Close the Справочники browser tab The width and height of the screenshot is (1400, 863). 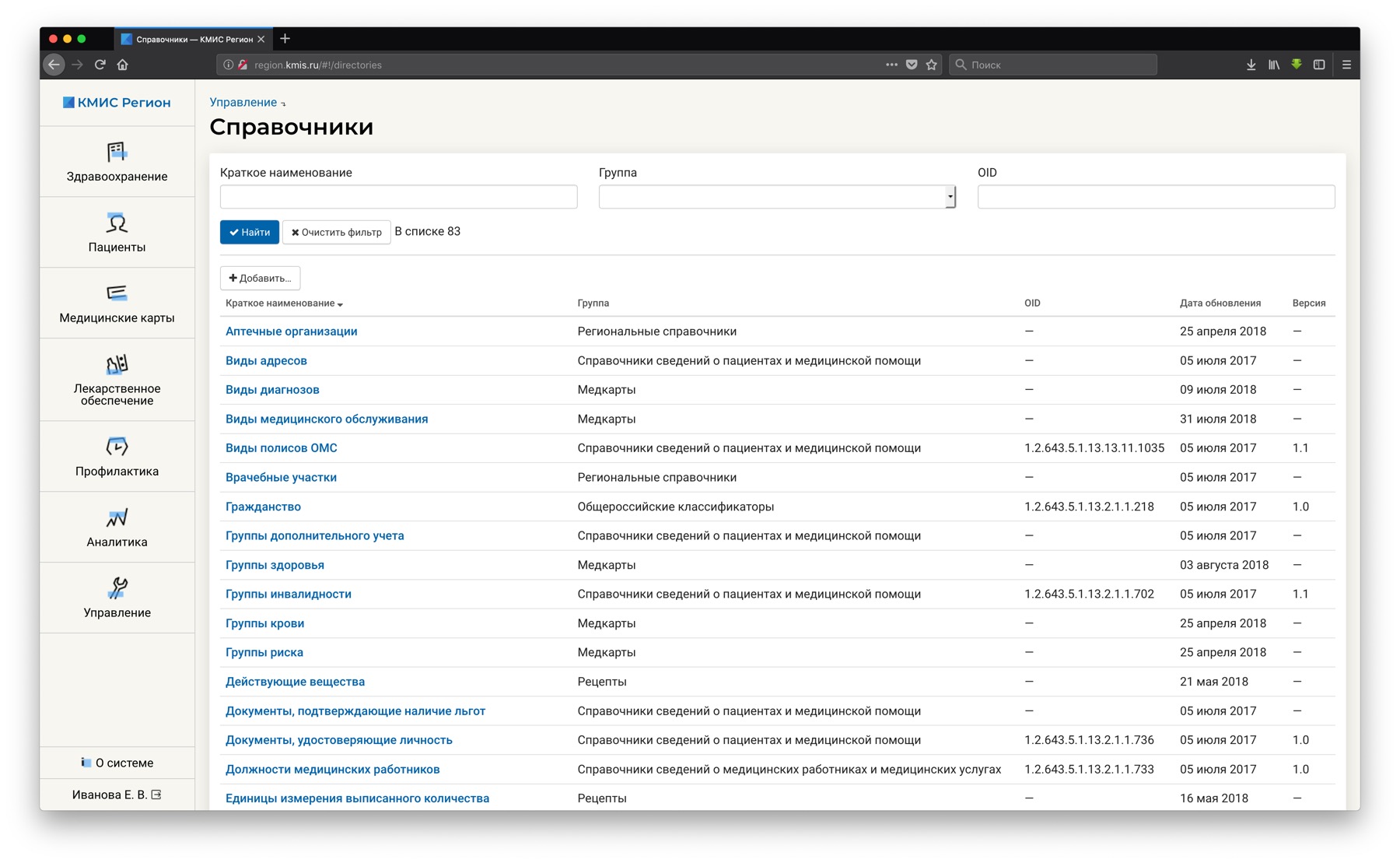coord(261,39)
